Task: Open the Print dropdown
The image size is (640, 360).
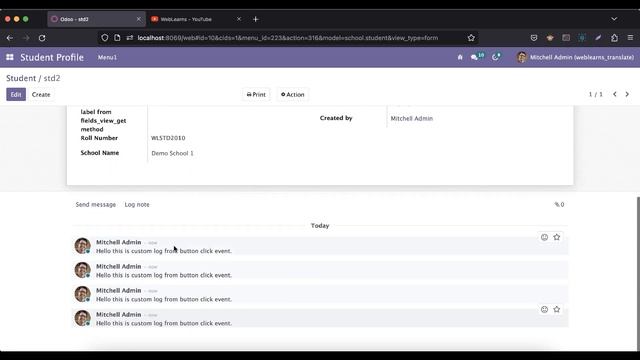Action: pyautogui.click(x=256, y=94)
